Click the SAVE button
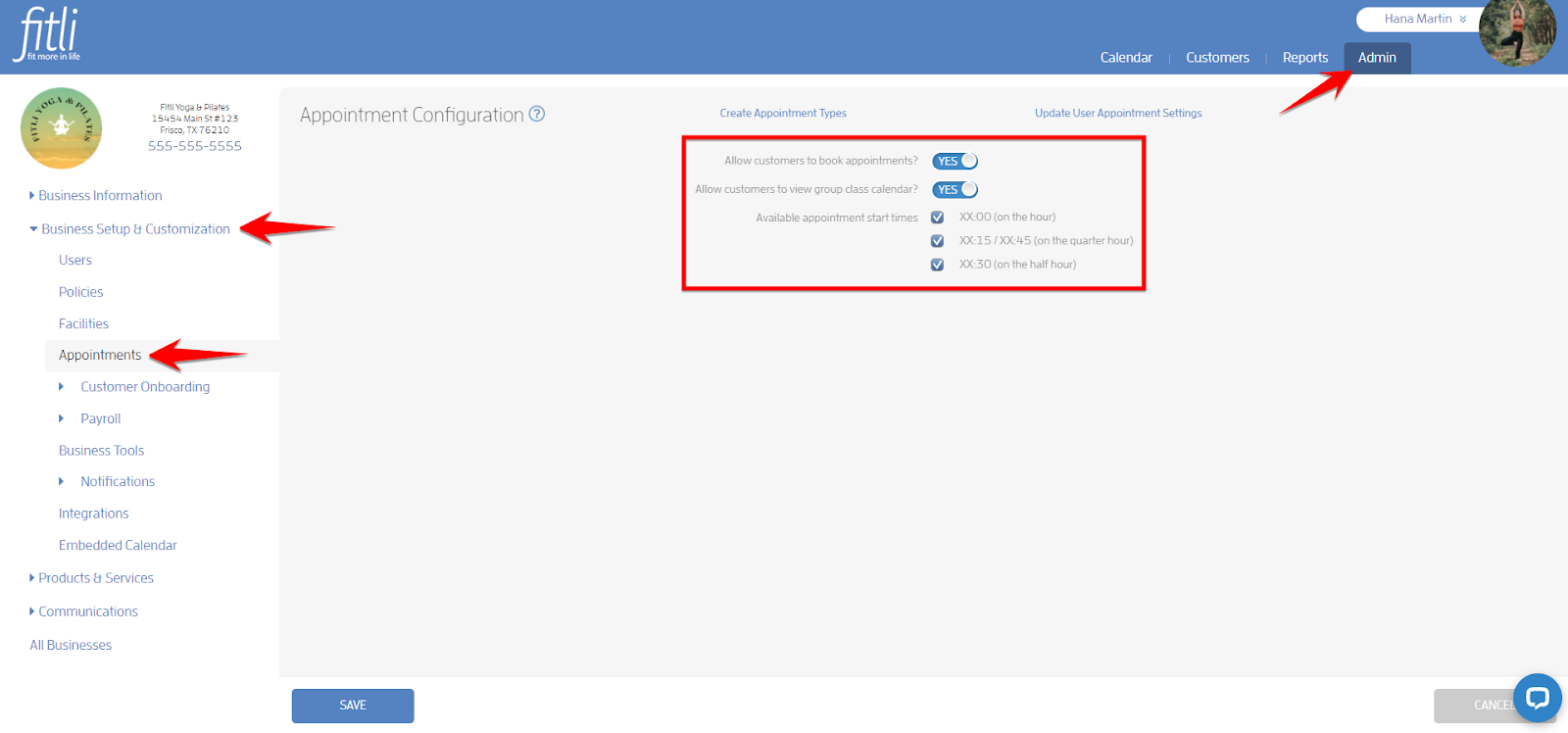Viewport: 1568px width, 733px height. click(x=353, y=706)
